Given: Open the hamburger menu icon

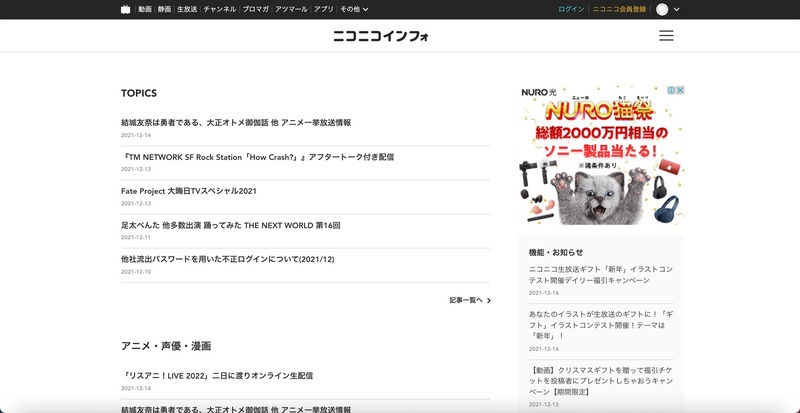Looking at the screenshot, I should (666, 36).
